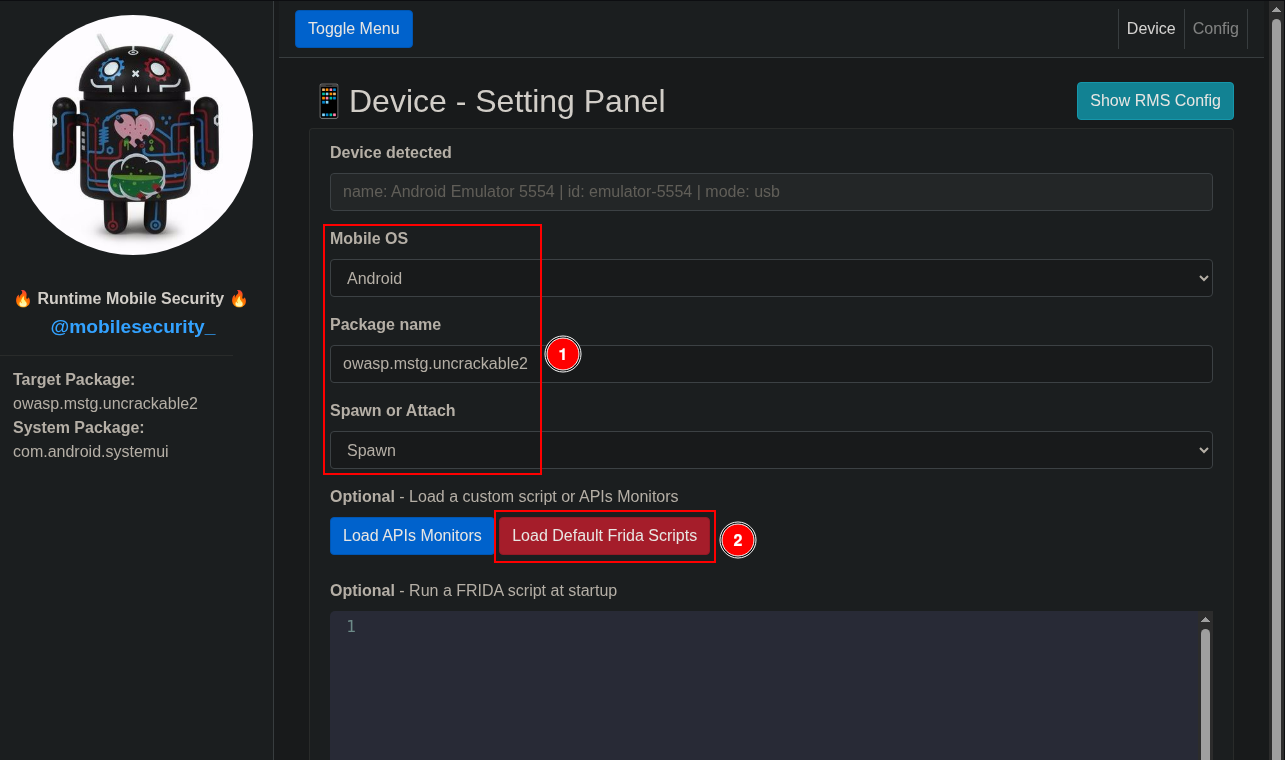Switch to the Config tab
Viewport: 1285px width, 760px height.
1215,29
